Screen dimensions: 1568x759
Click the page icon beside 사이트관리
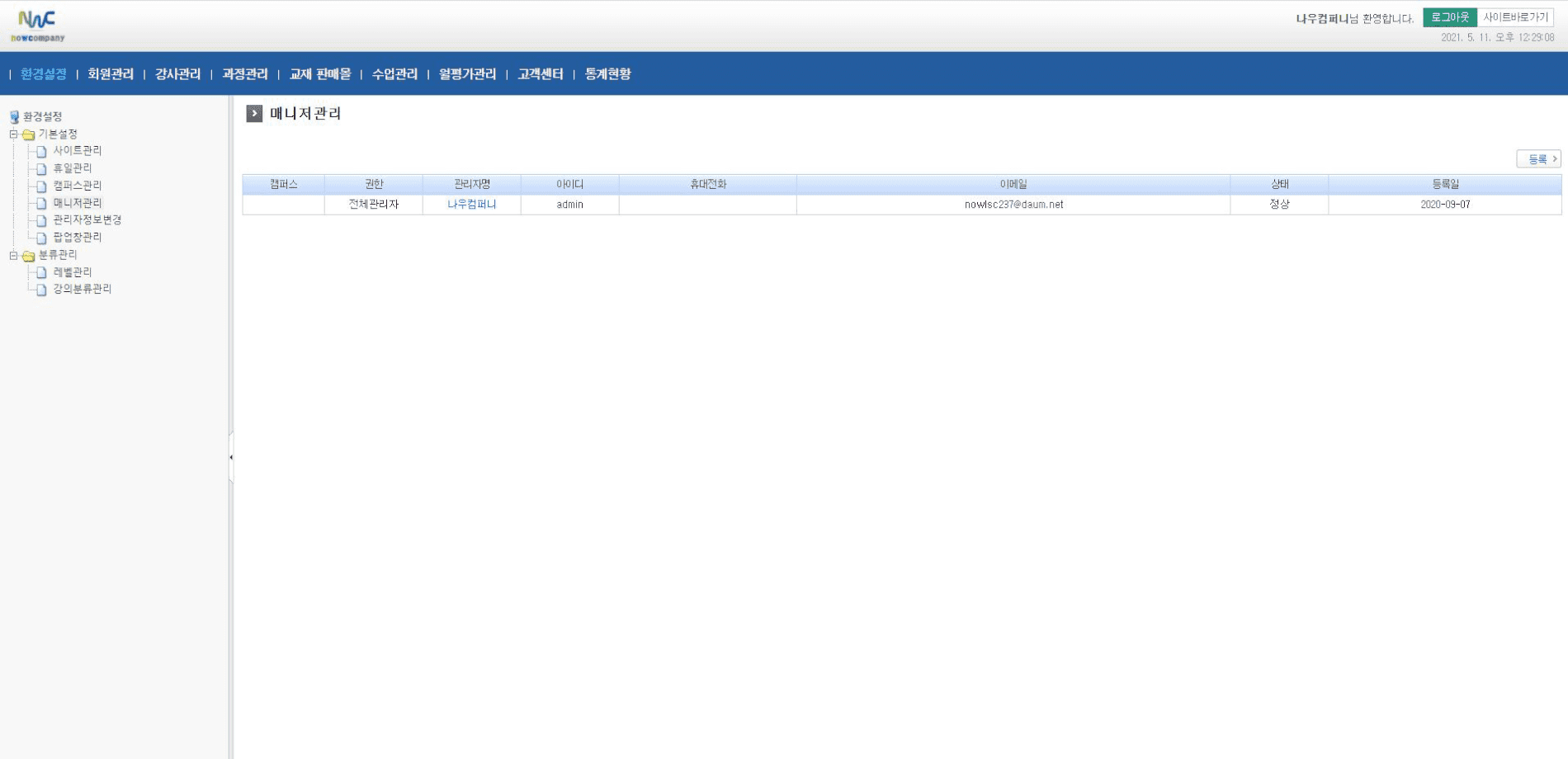41,152
